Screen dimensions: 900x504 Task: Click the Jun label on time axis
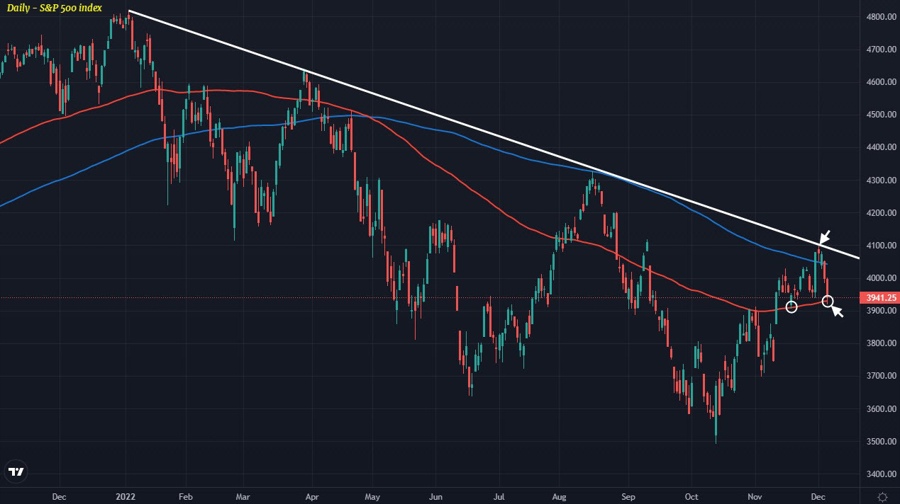[x=436, y=497]
